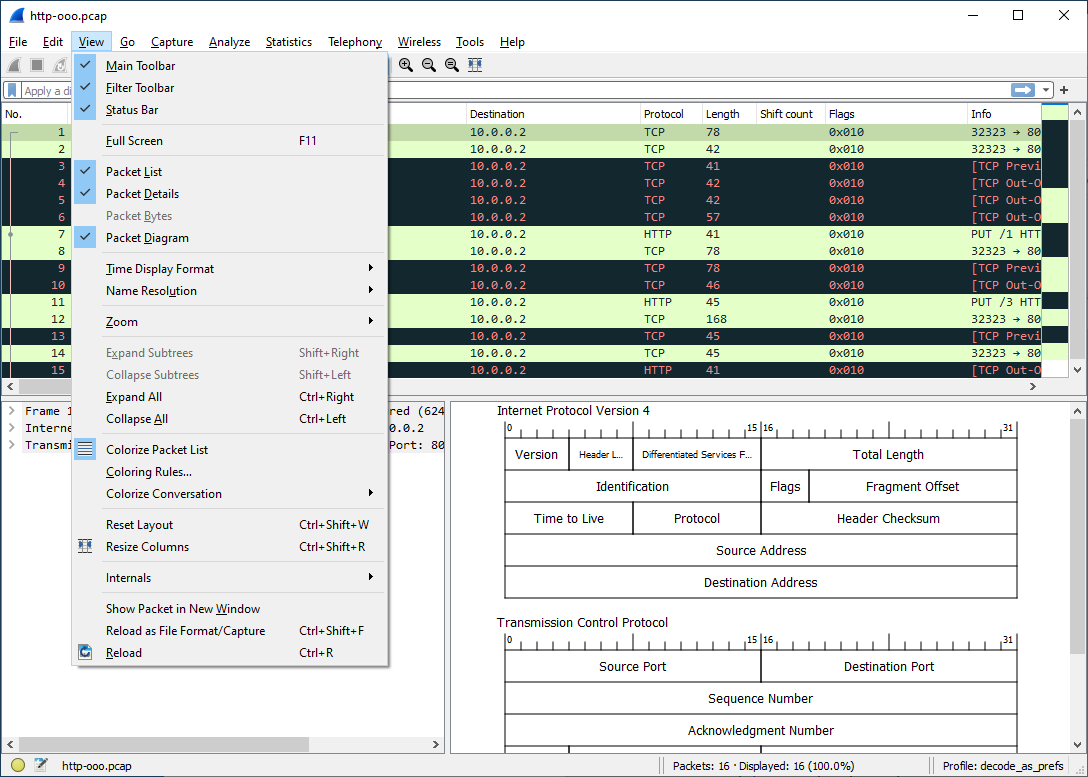1088x777 pixels.
Task: Disable the Packet Diagram view option
Action: click(x=147, y=238)
